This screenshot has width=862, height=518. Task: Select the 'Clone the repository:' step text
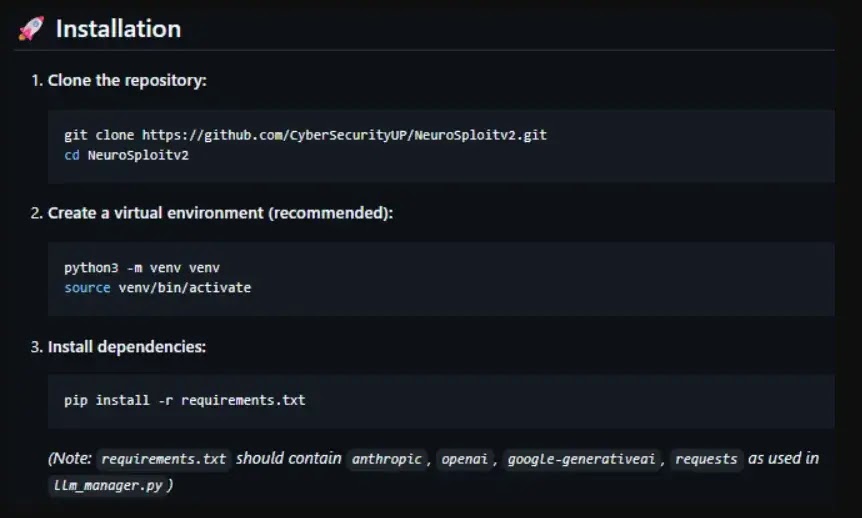[x=127, y=80]
